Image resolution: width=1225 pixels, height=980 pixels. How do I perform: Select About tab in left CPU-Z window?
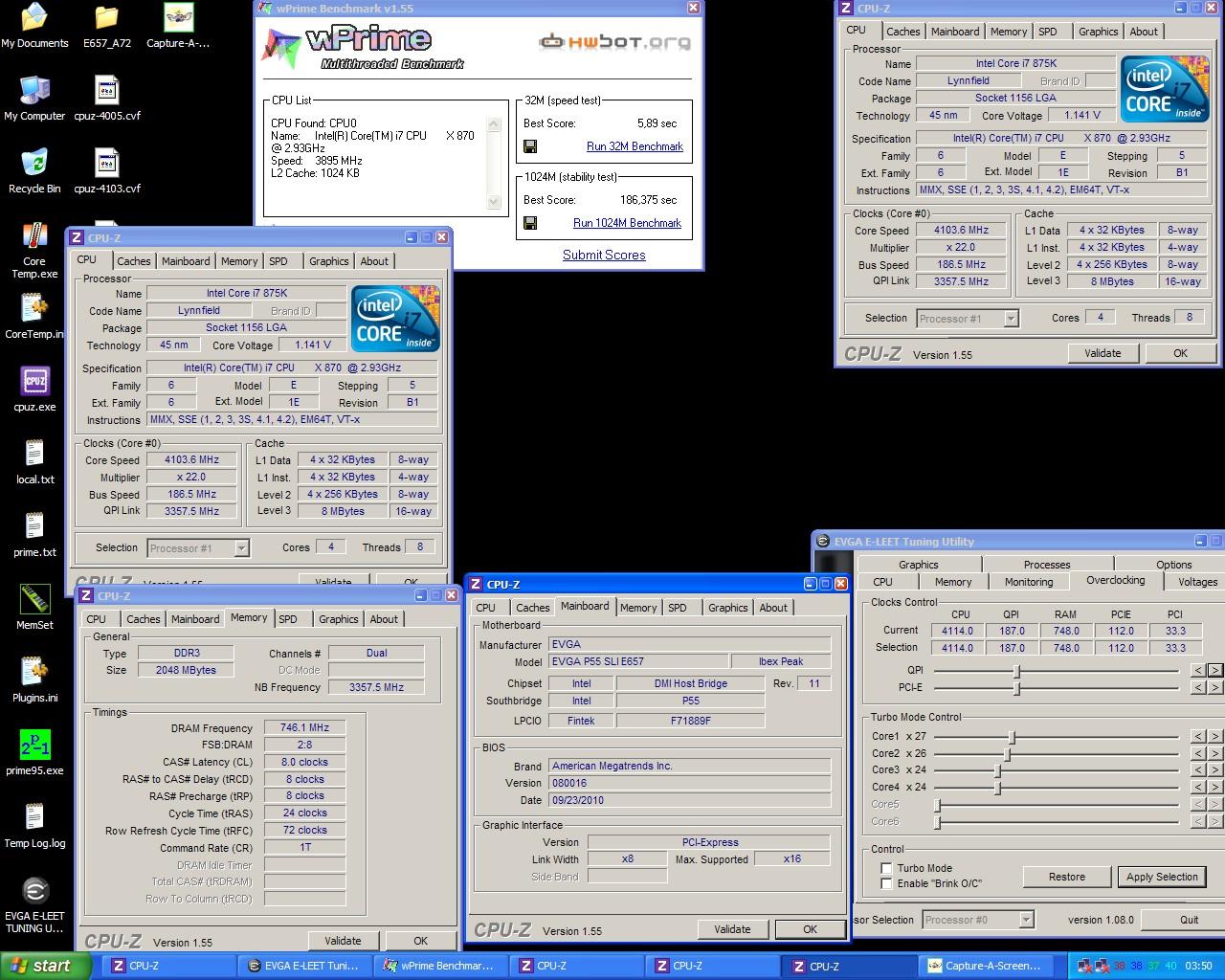[374, 261]
